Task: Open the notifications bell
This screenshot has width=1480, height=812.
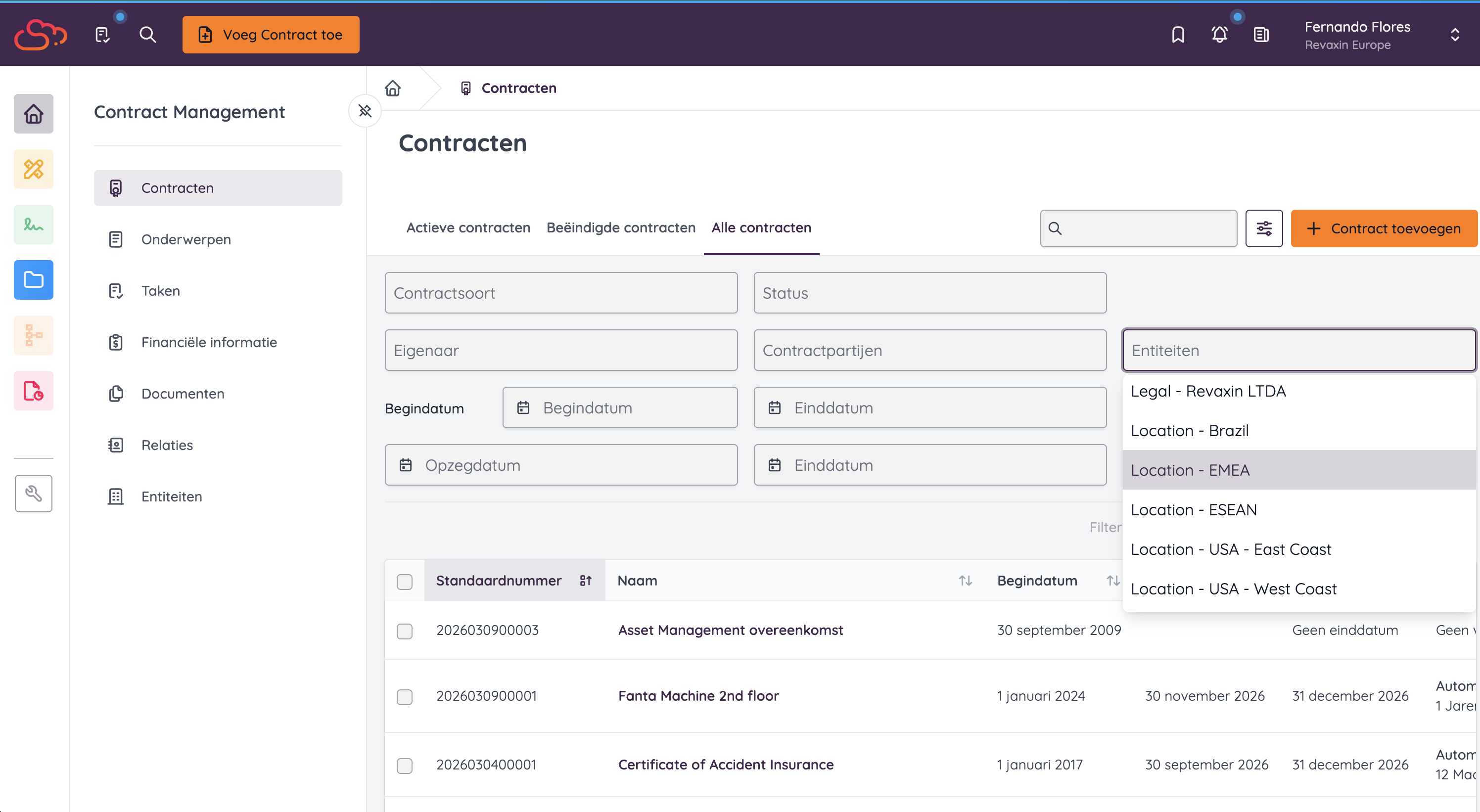Action: click(x=1219, y=35)
